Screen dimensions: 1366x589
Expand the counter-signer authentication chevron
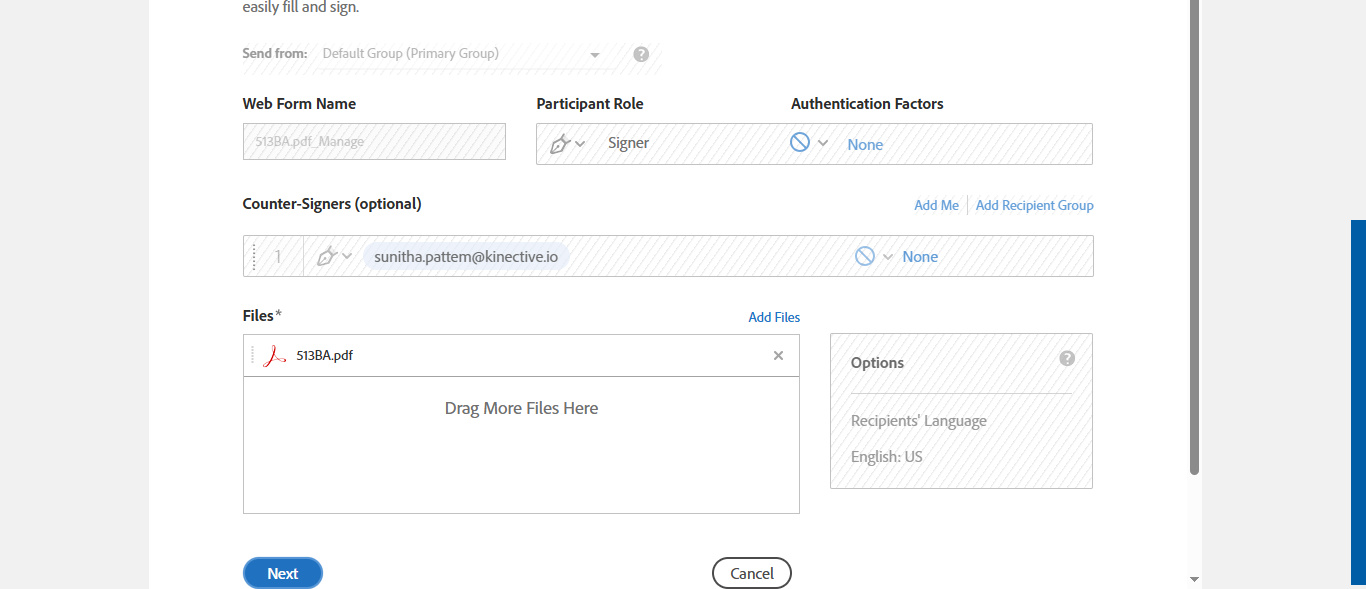pos(887,256)
